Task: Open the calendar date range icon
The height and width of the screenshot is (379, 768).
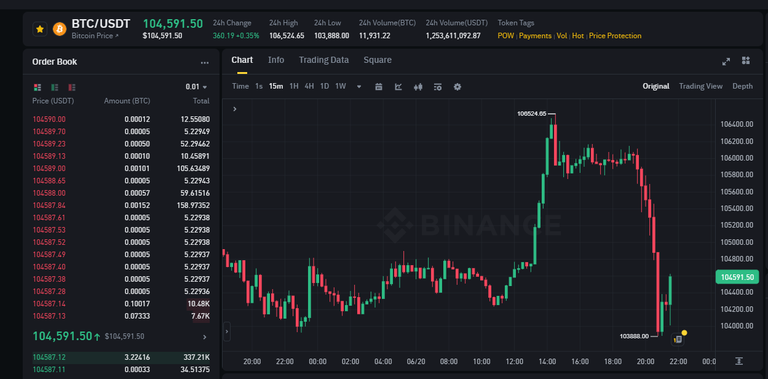Action: click(x=378, y=87)
